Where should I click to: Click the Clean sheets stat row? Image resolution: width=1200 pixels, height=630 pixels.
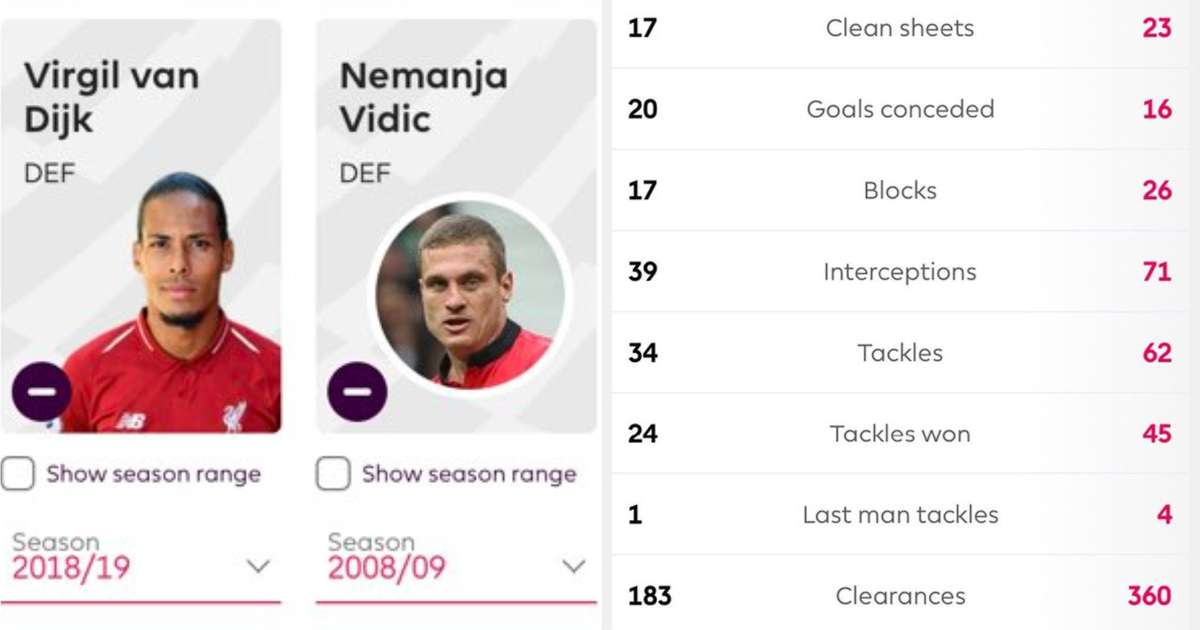899,28
